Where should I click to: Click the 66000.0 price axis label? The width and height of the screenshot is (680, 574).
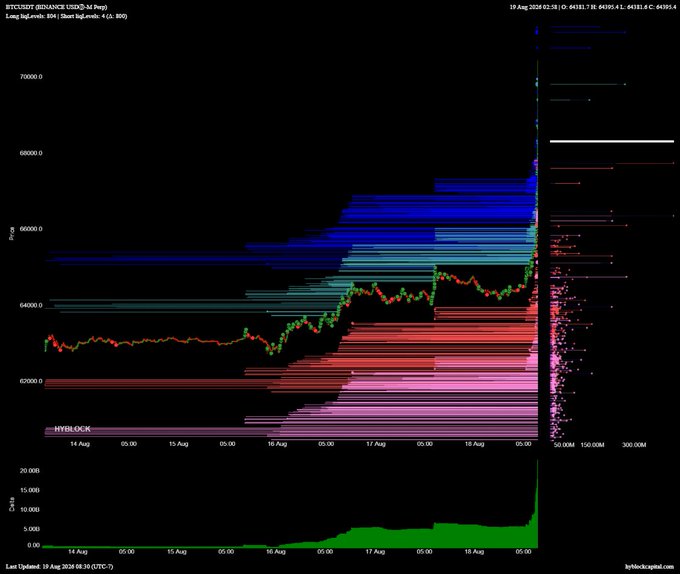(x=31, y=229)
